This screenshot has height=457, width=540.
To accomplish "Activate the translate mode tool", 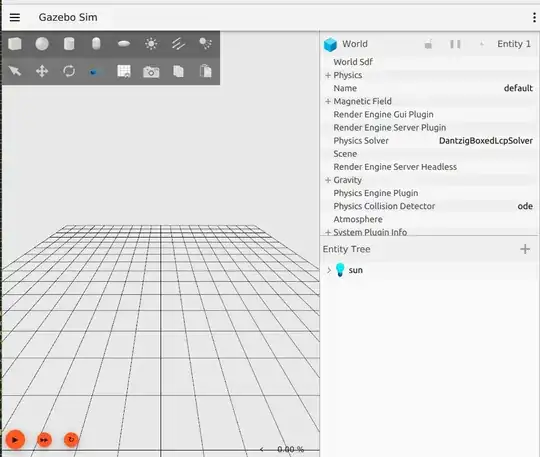I will pos(42,71).
